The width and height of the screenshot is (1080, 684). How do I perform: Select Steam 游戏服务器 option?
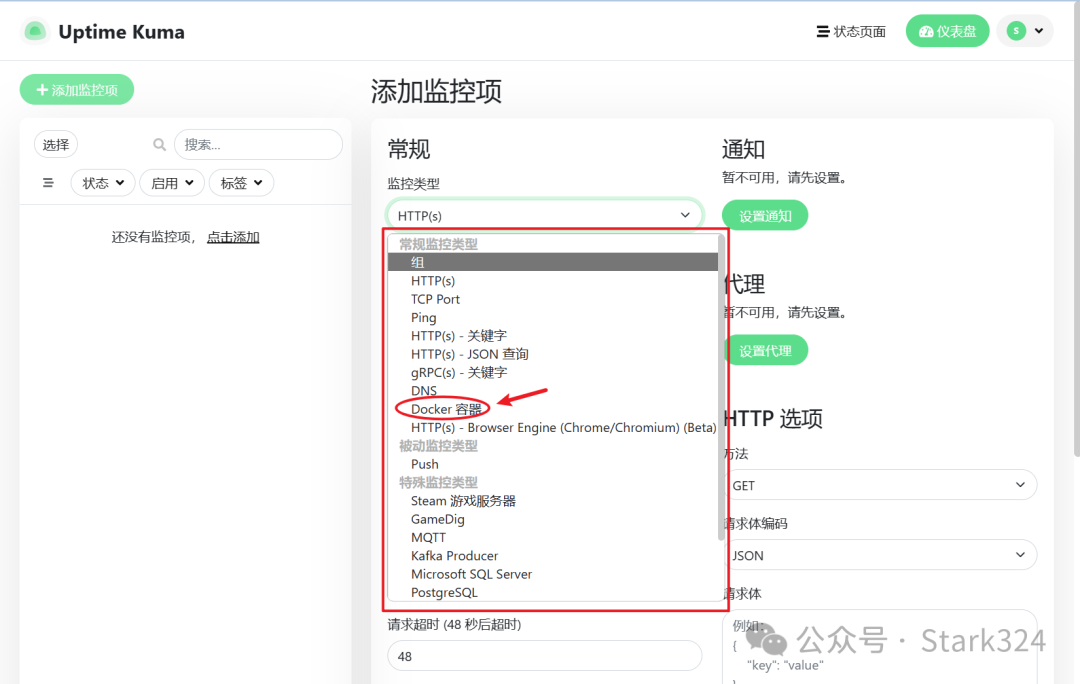pyautogui.click(x=552, y=501)
